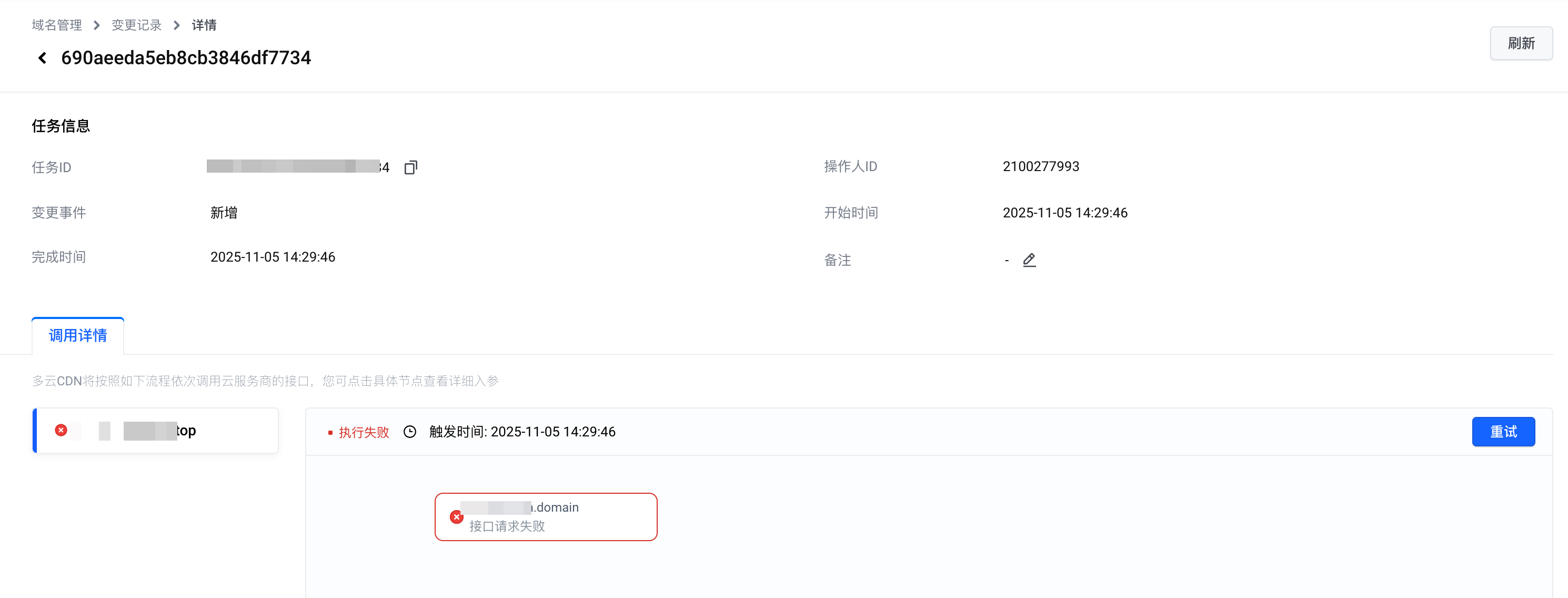This screenshot has width=1568, height=598.
Task: Open 变更记录 breadcrumb link
Action: pos(136,25)
